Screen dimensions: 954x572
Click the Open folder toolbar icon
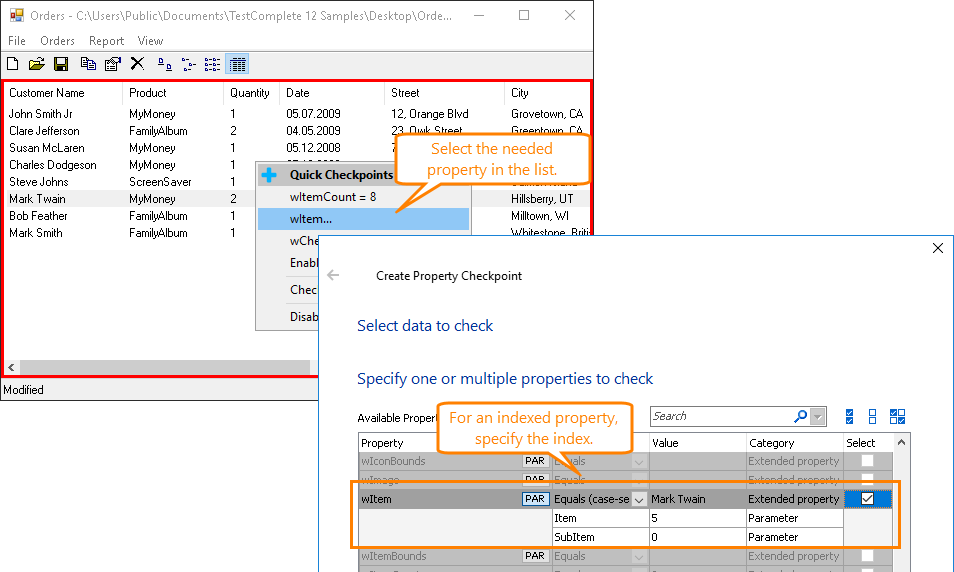(36, 64)
